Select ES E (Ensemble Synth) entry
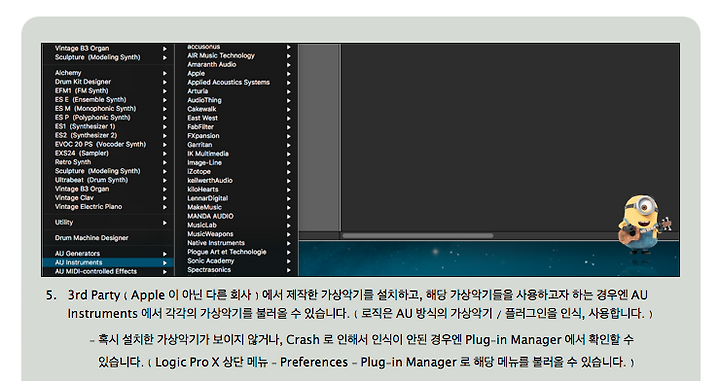Viewport: 720px width, 381px height. 108,100
